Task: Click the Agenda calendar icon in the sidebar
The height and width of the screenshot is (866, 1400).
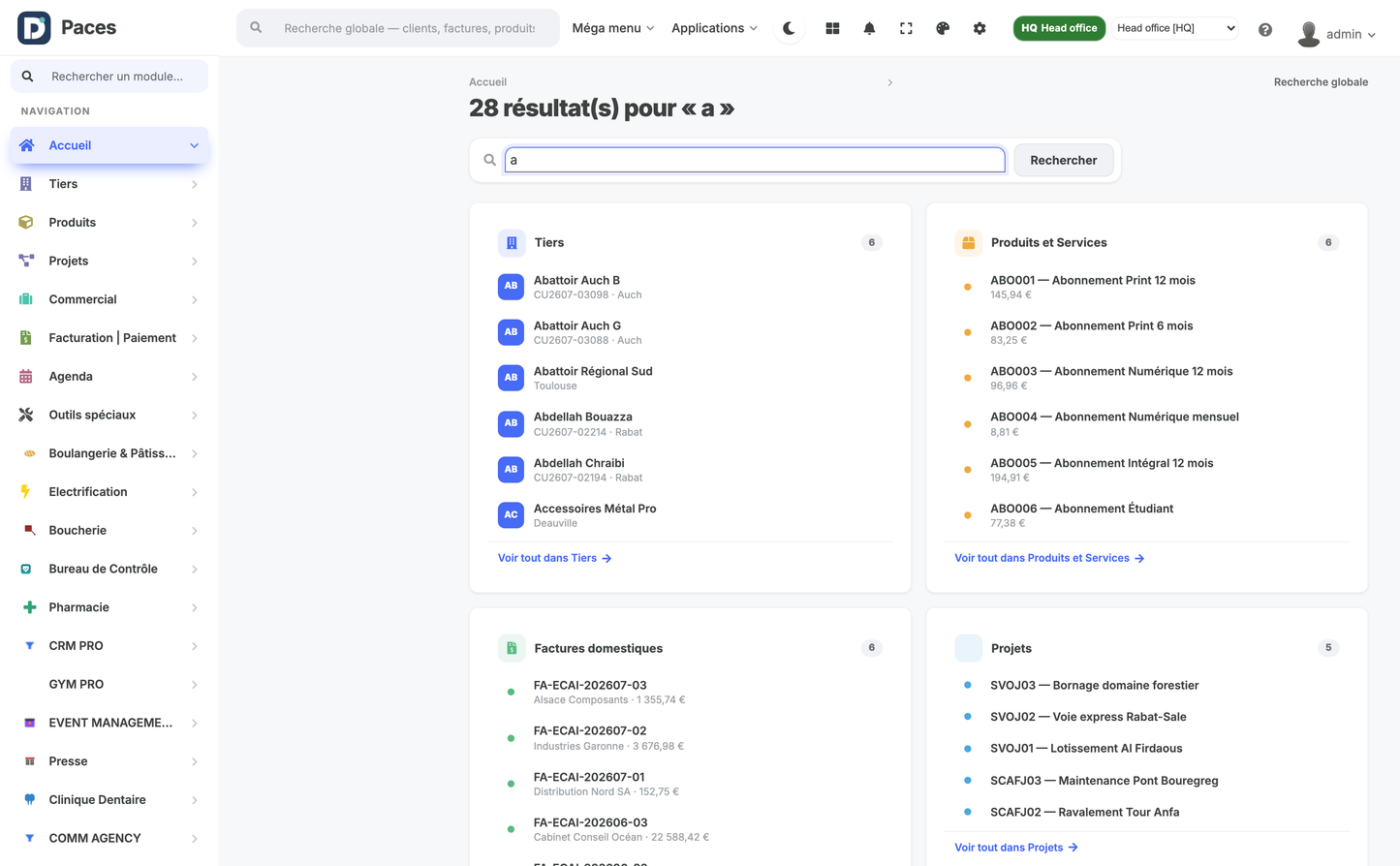Action: [26, 376]
